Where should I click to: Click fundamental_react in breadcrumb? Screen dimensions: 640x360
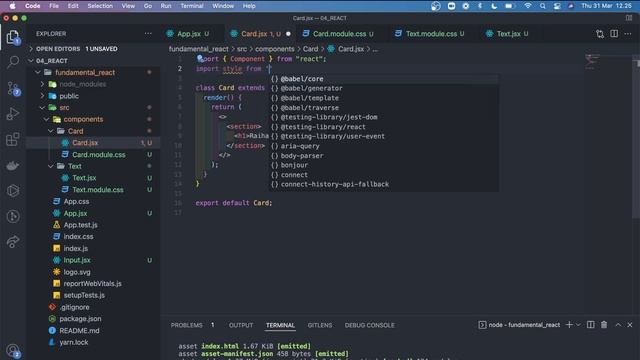pyautogui.click(x=199, y=49)
